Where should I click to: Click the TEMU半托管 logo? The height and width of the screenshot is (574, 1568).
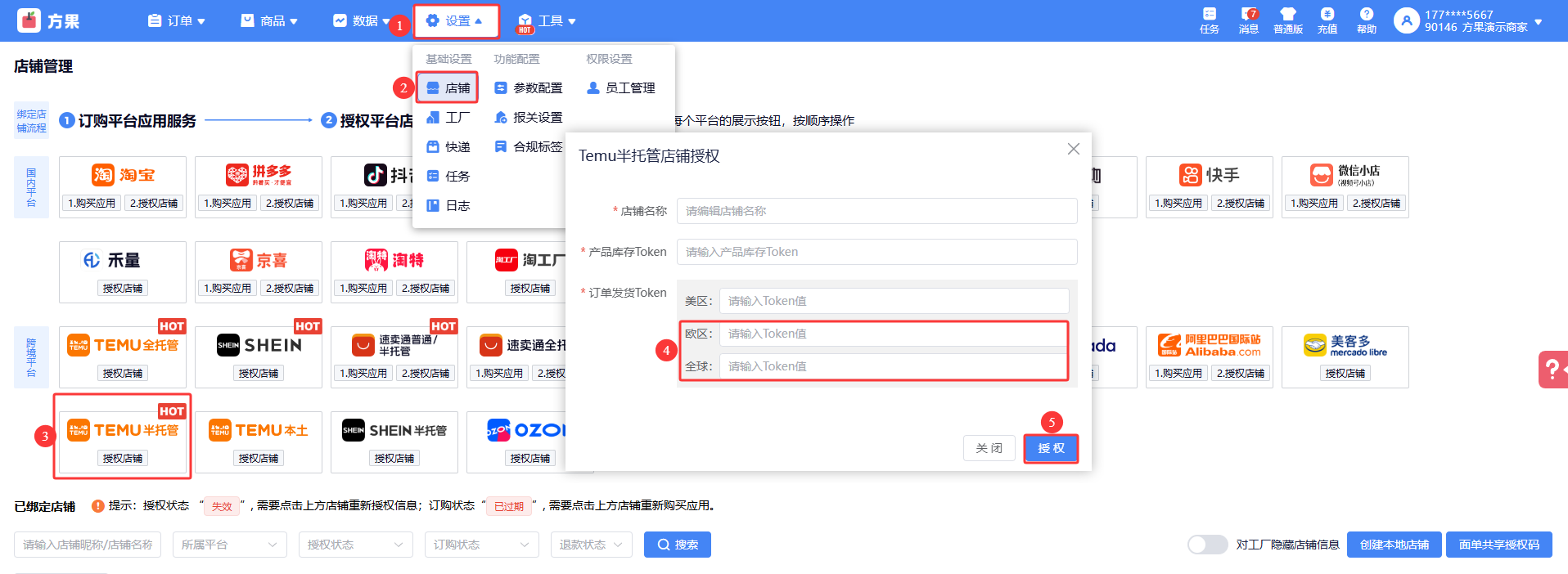pos(123,430)
